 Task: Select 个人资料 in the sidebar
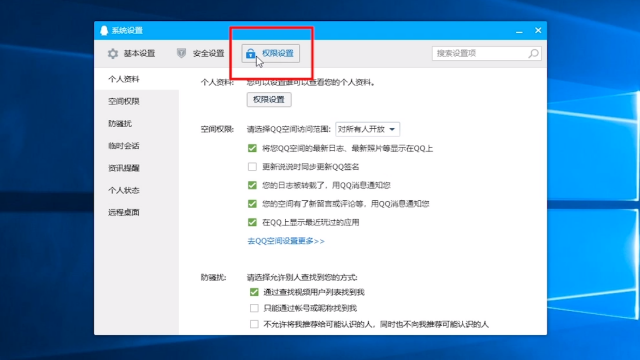[x=136, y=79]
